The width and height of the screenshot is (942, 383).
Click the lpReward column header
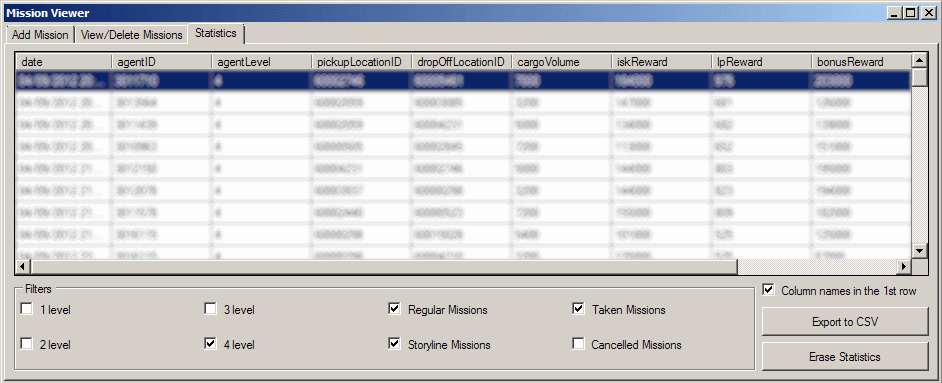[761, 62]
